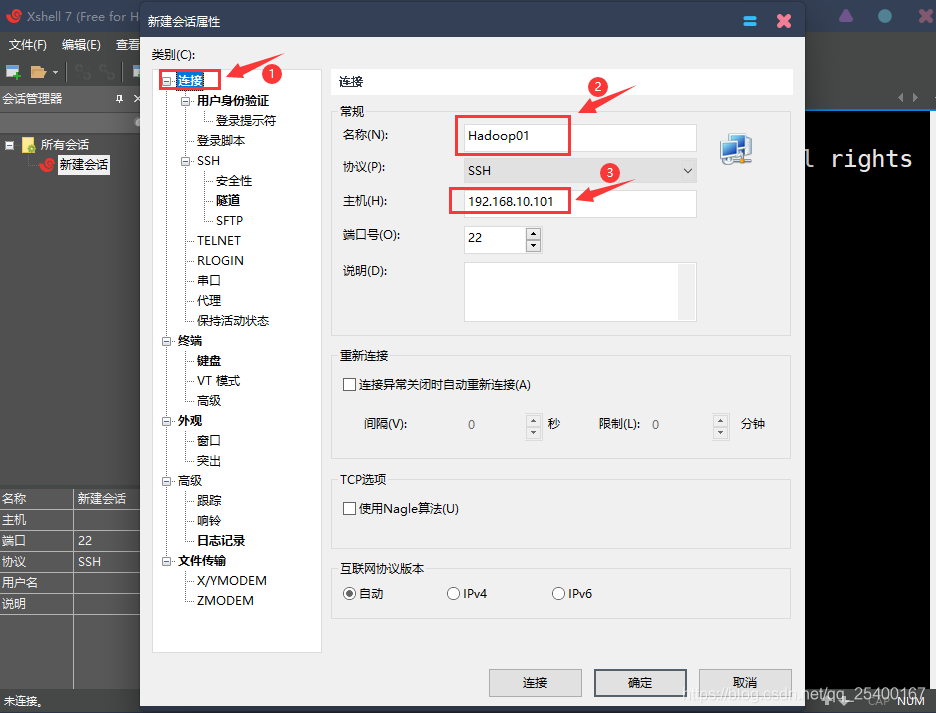Screen dimensions: 936x713
Task: Open the 编辑(E) menu
Action: pyautogui.click(x=81, y=45)
